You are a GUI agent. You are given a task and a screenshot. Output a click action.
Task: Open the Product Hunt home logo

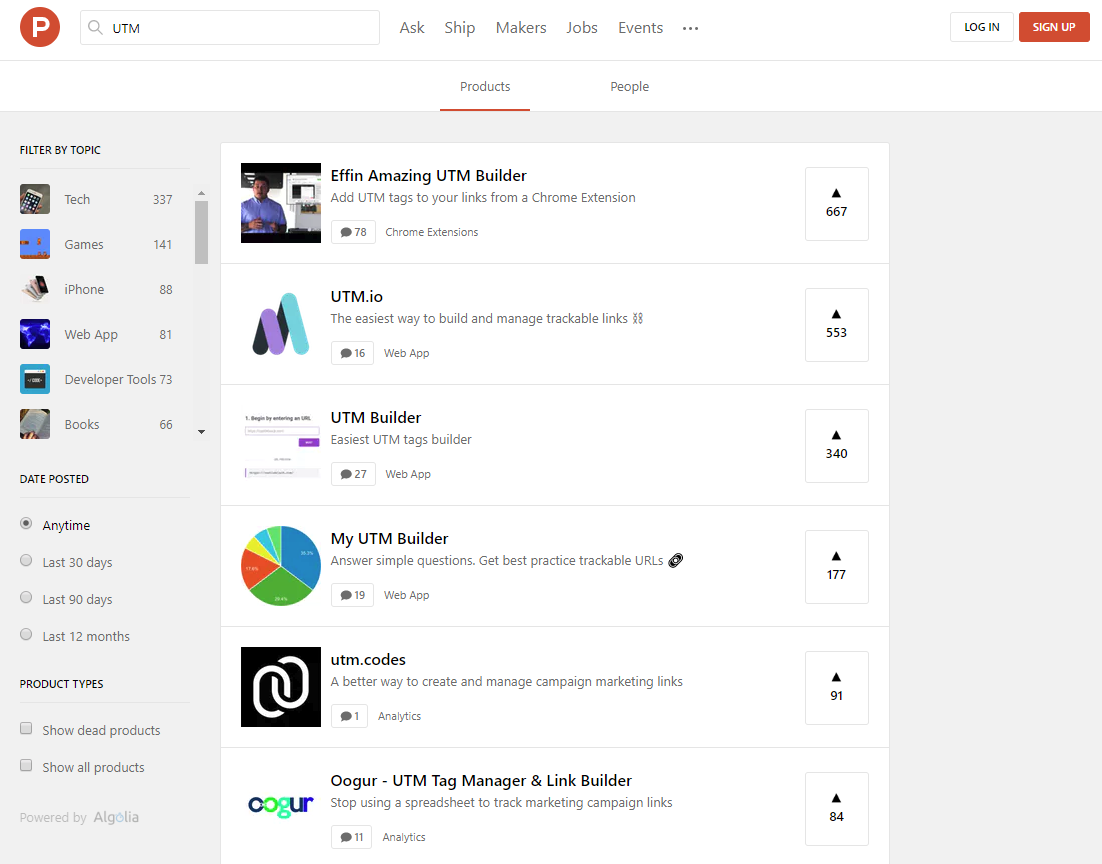[40, 27]
